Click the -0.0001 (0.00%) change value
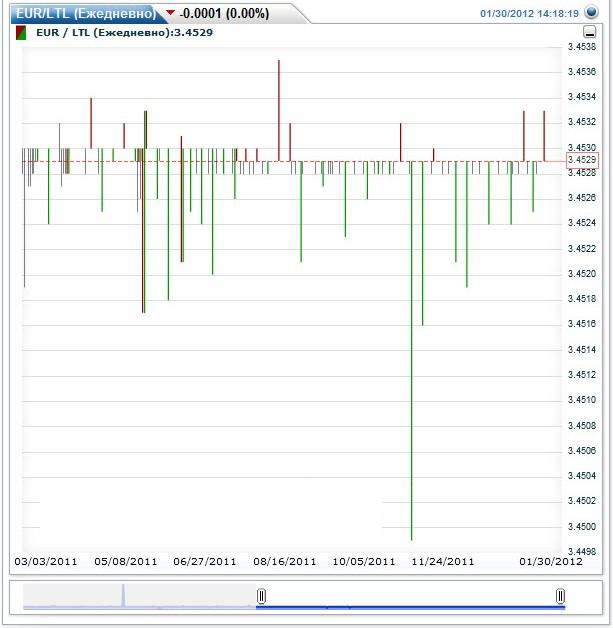The height and width of the screenshot is (628, 613). (x=225, y=14)
